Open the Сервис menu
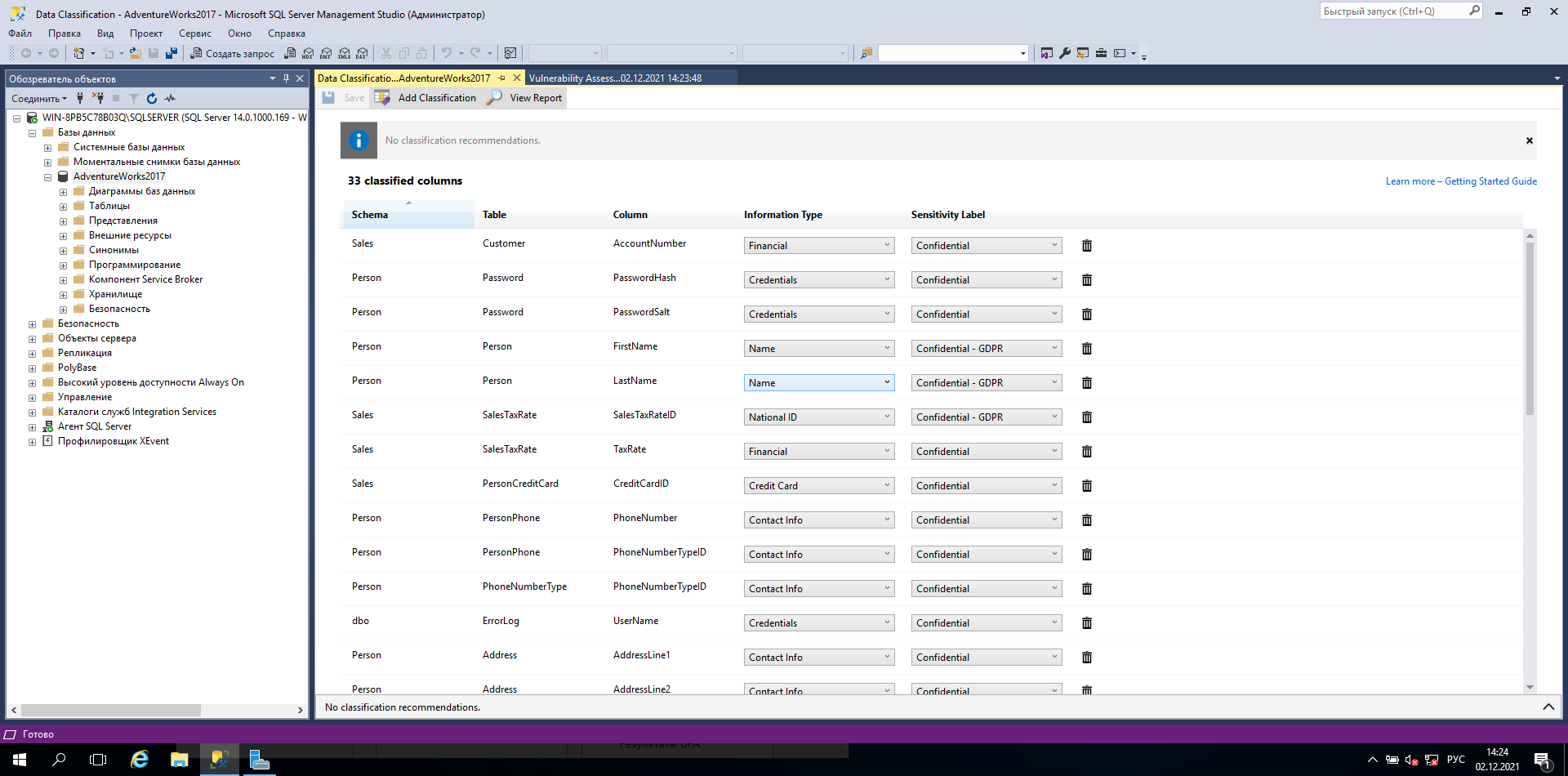1568x776 pixels. (195, 33)
